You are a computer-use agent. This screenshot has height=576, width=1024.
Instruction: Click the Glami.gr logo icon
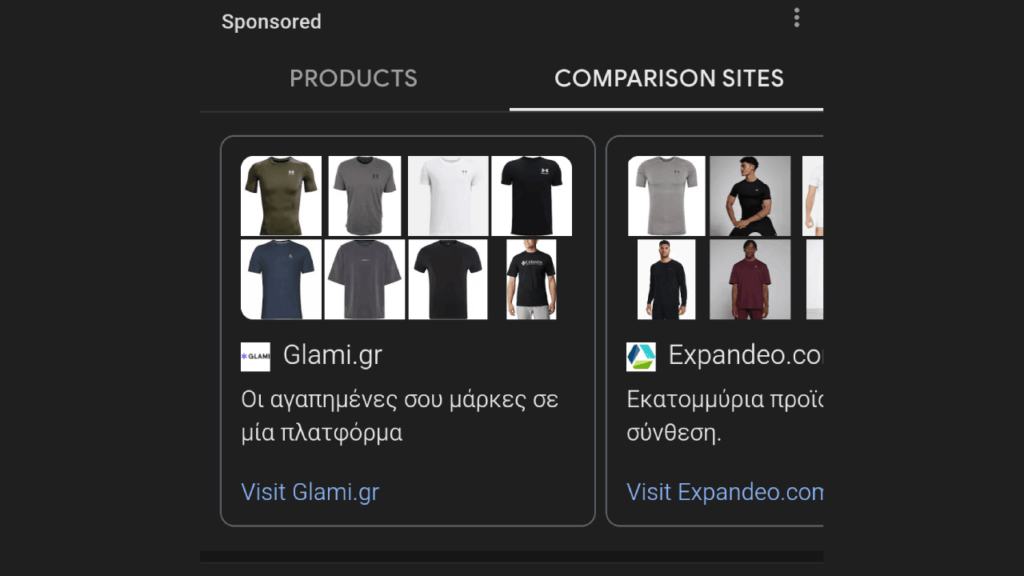point(255,356)
